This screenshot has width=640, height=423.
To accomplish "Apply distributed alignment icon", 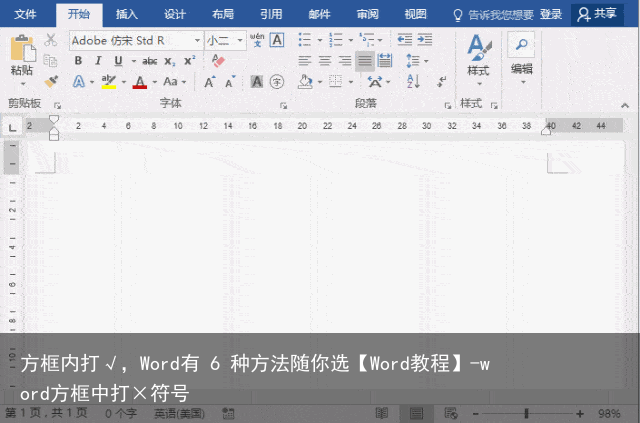I will point(384,61).
